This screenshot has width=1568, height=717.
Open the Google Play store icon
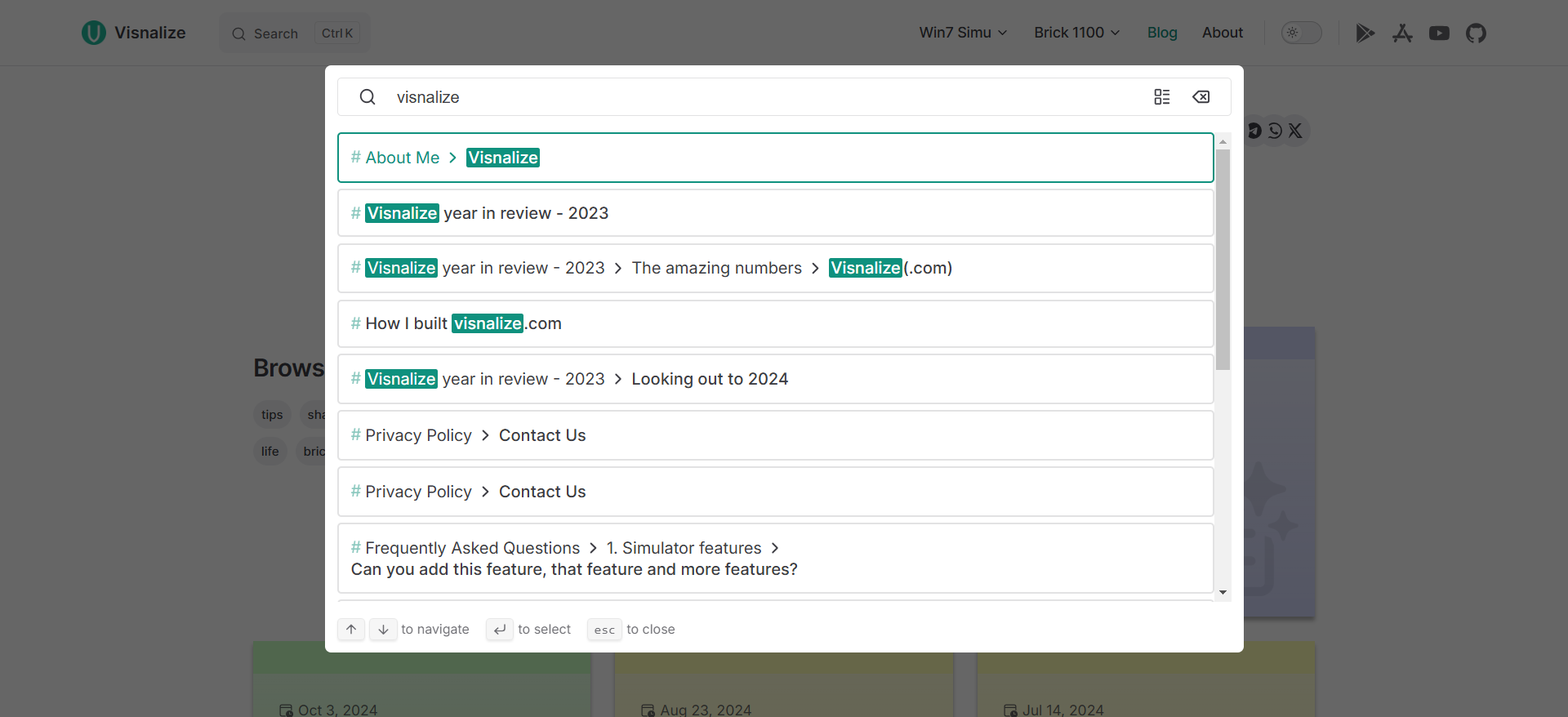tap(1365, 33)
